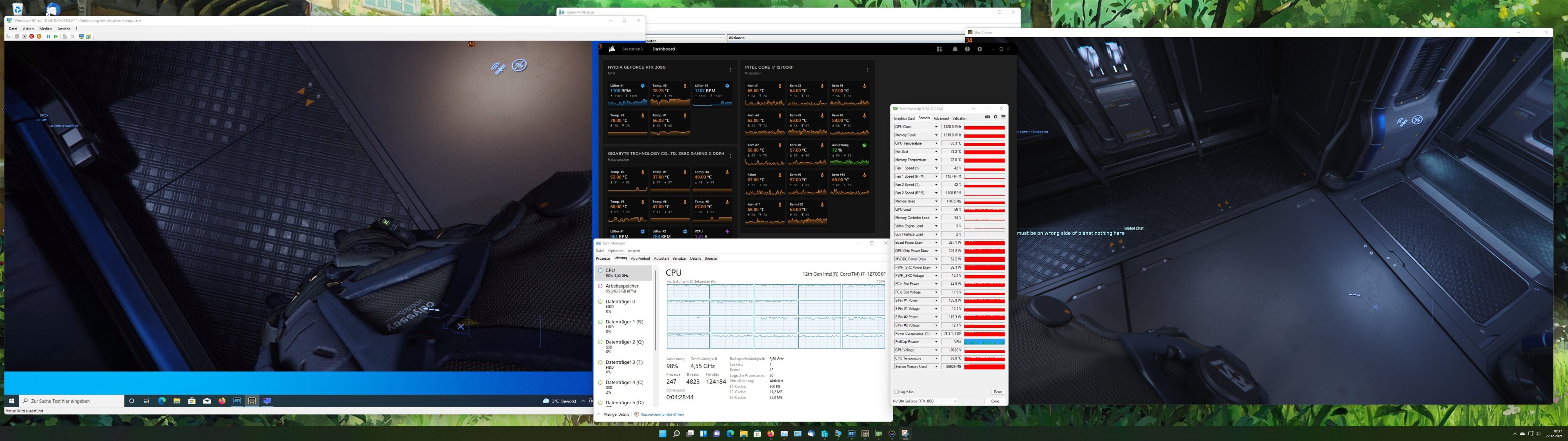Click GPU-Z screenshot camera icon

987,117
